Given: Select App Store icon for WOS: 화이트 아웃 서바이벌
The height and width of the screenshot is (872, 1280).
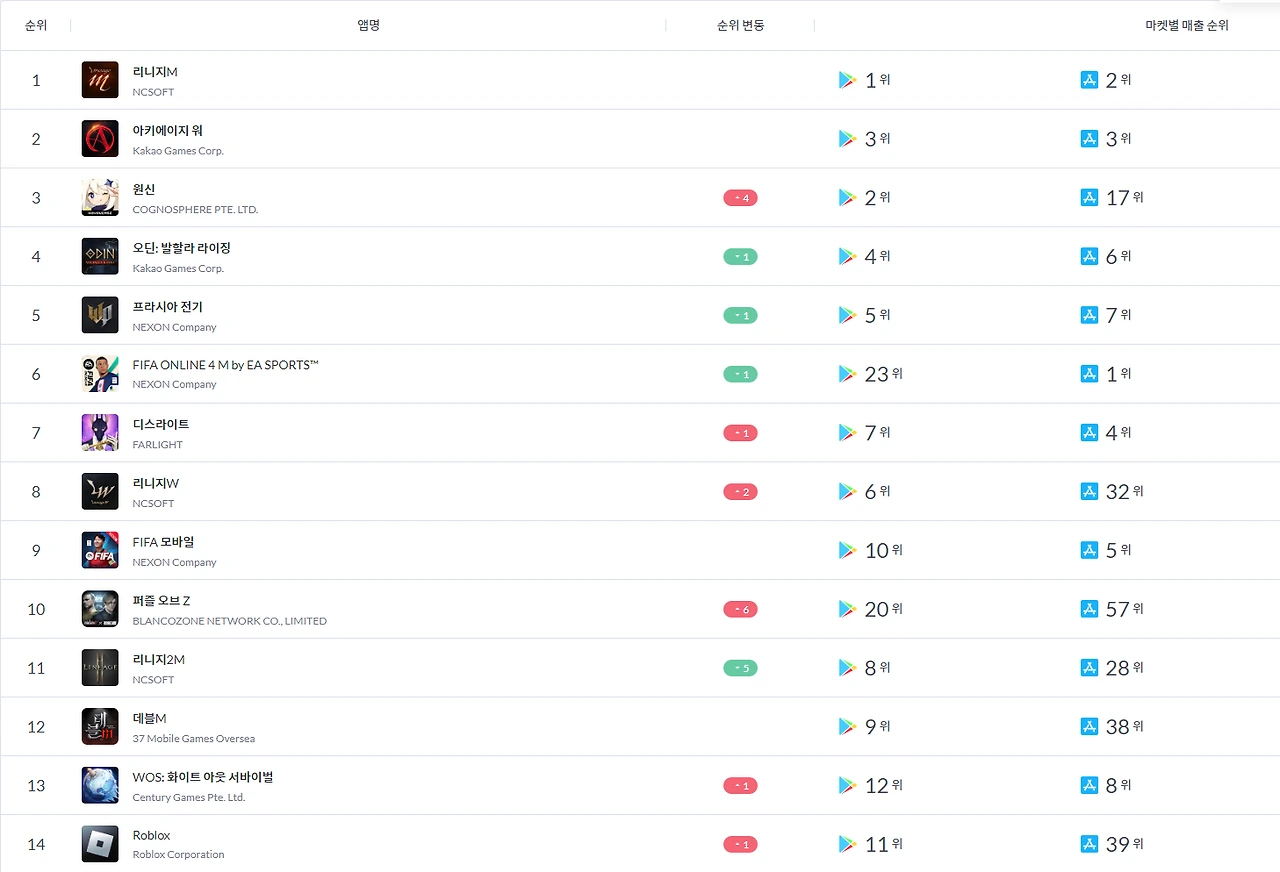Looking at the screenshot, I should [1090, 786].
